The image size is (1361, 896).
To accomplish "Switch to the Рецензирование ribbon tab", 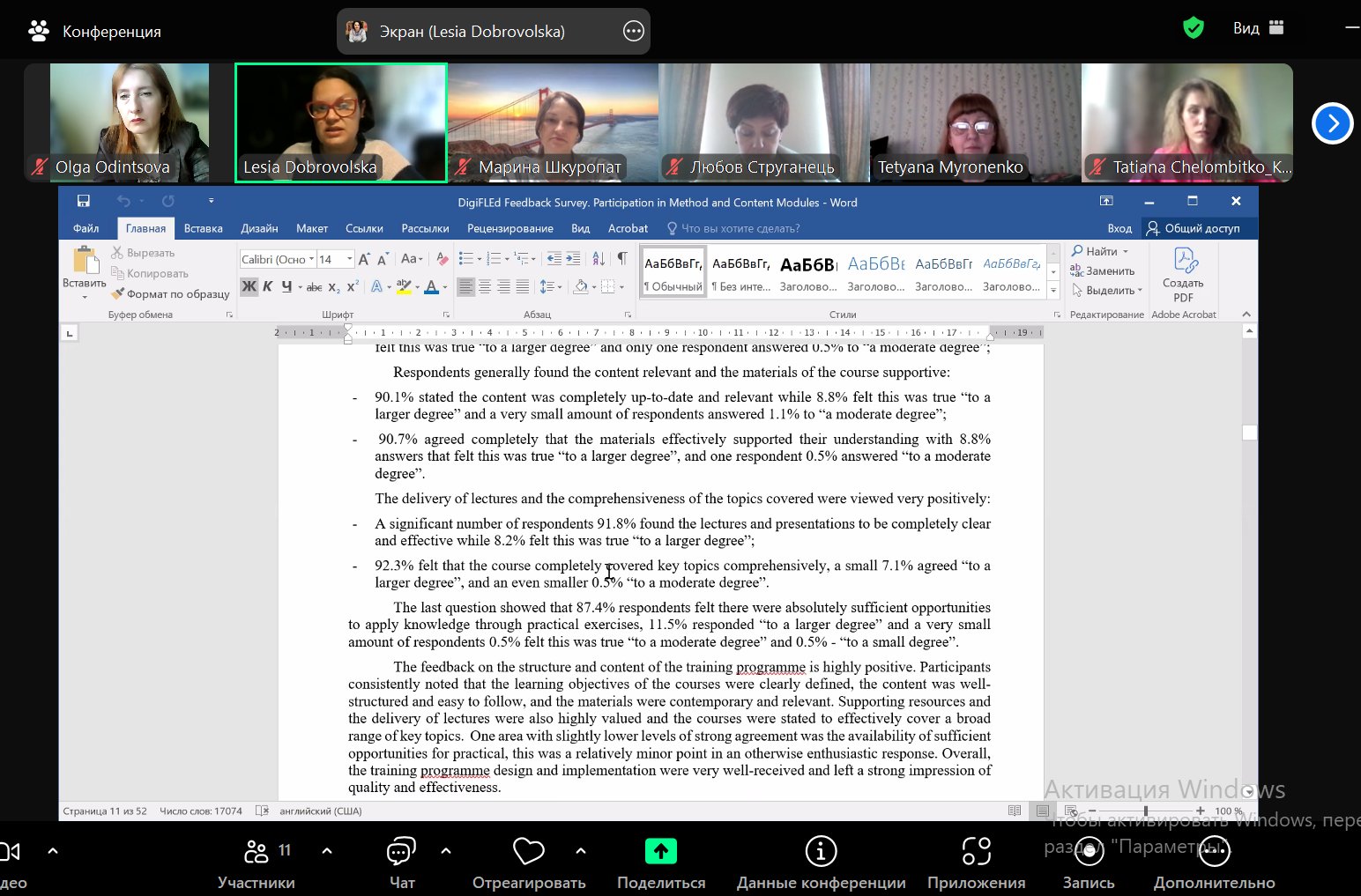I will [510, 228].
